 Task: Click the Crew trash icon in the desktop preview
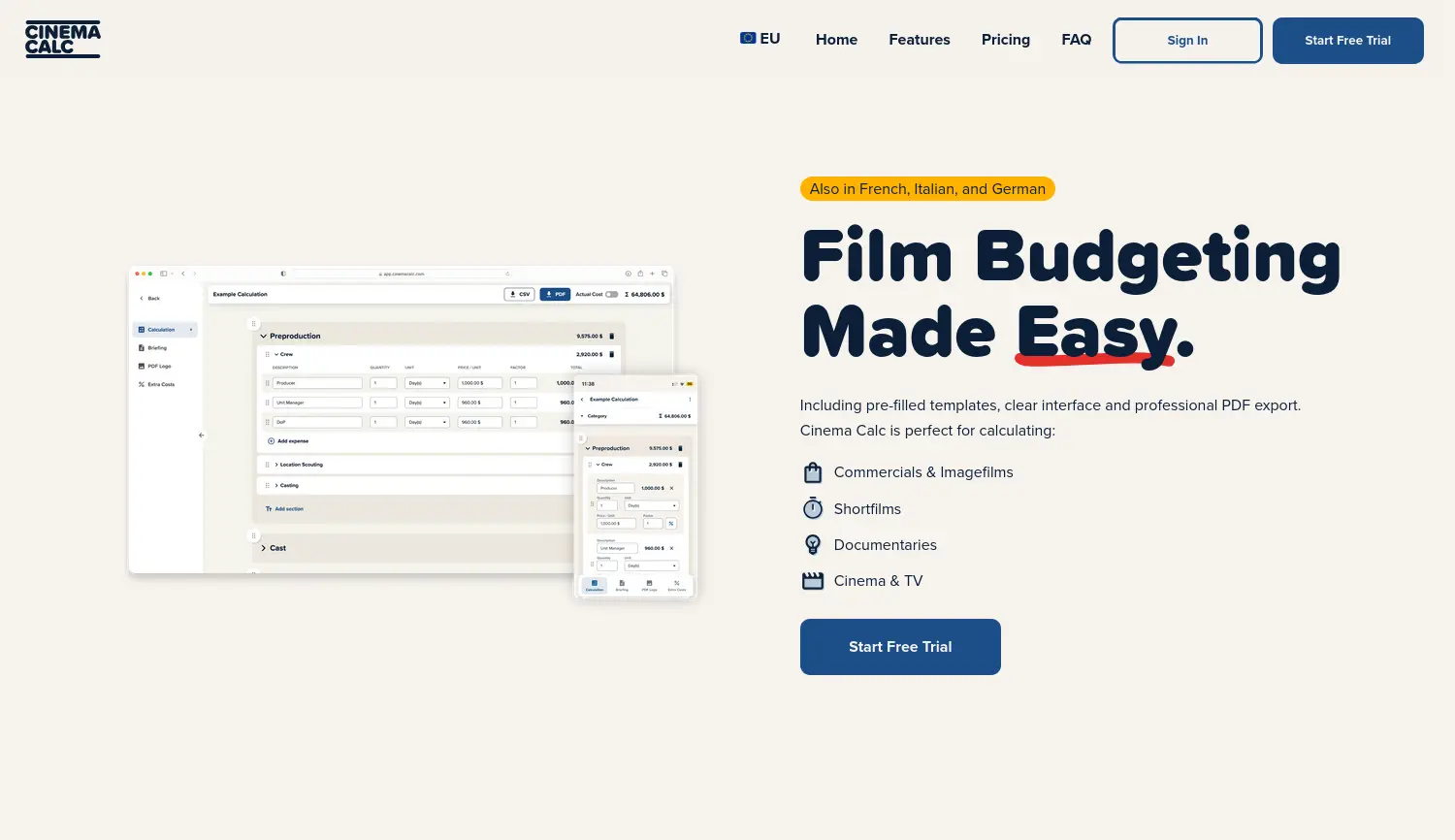tap(611, 354)
